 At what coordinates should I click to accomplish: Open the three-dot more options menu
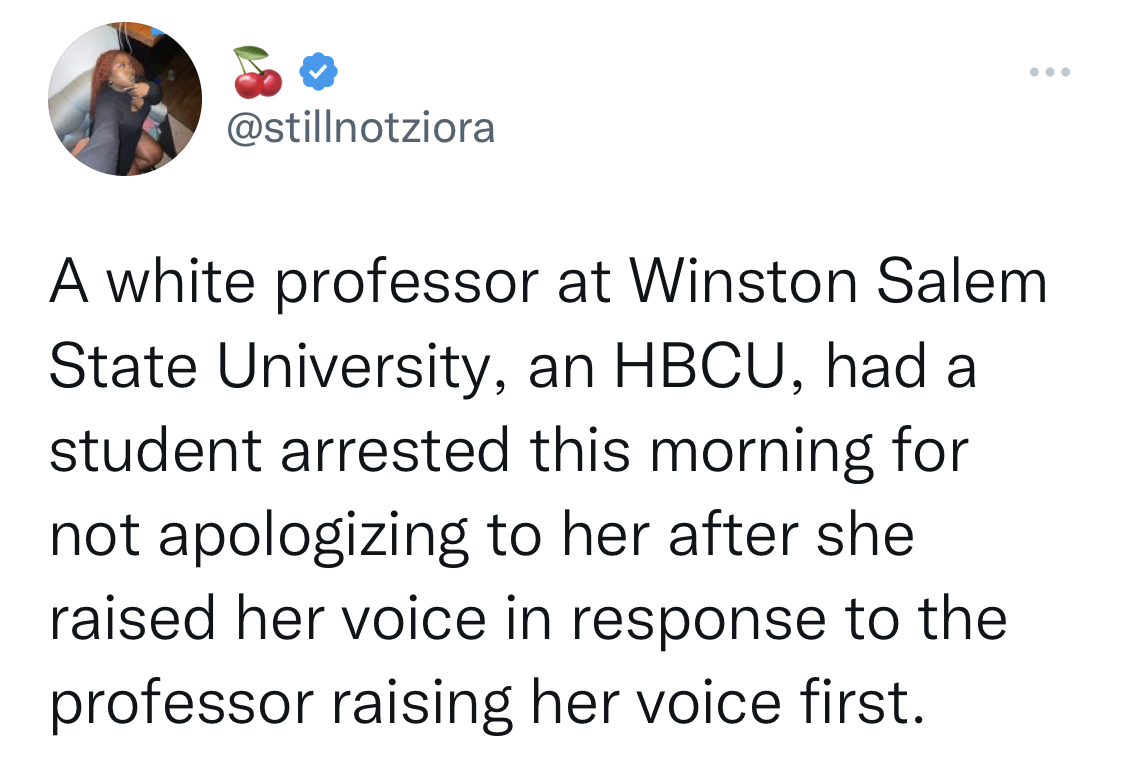[1050, 72]
